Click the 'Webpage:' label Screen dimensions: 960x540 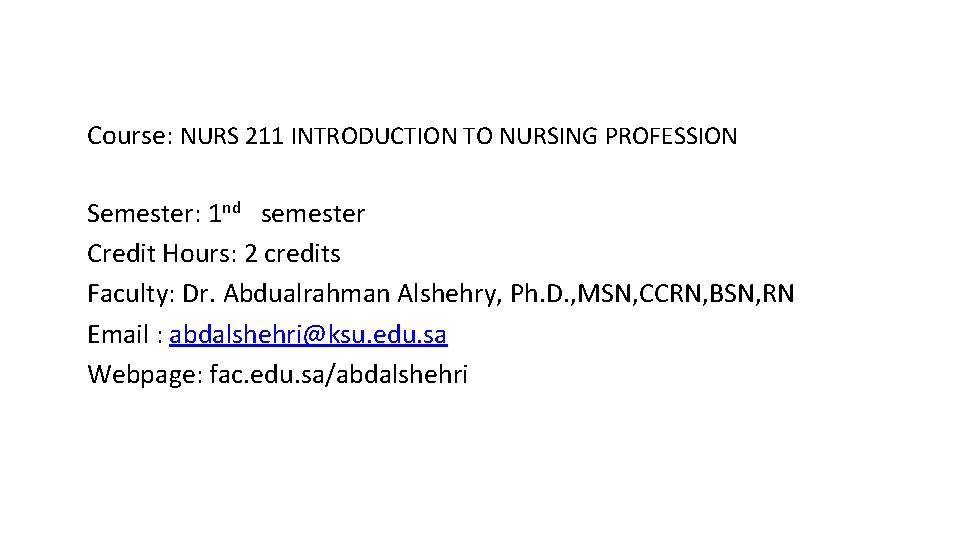pos(144,375)
